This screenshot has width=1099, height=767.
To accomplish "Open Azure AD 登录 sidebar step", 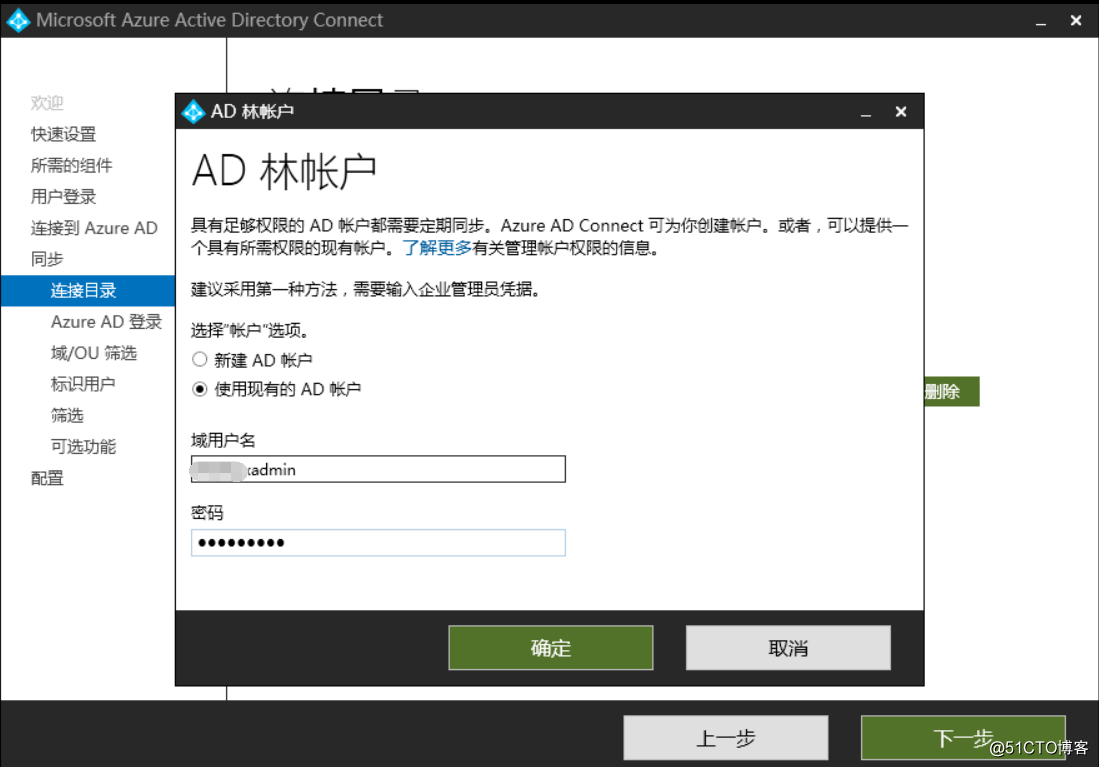I will coord(106,322).
